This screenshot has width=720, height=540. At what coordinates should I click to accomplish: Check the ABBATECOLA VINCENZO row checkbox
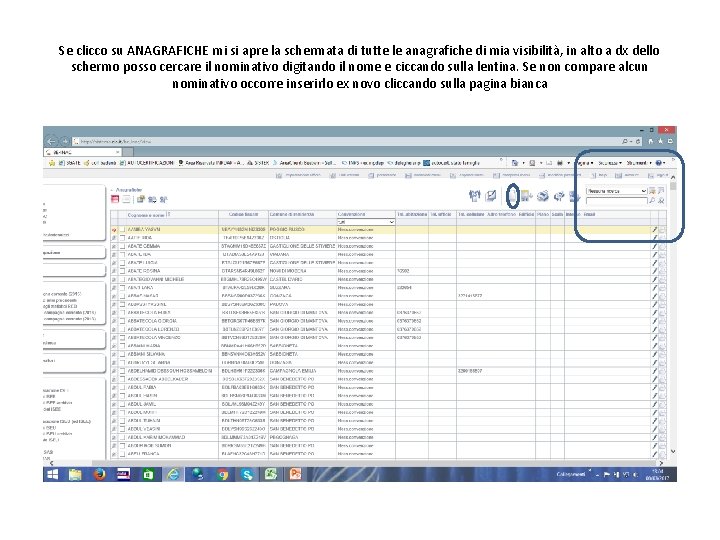click(x=122, y=338)
